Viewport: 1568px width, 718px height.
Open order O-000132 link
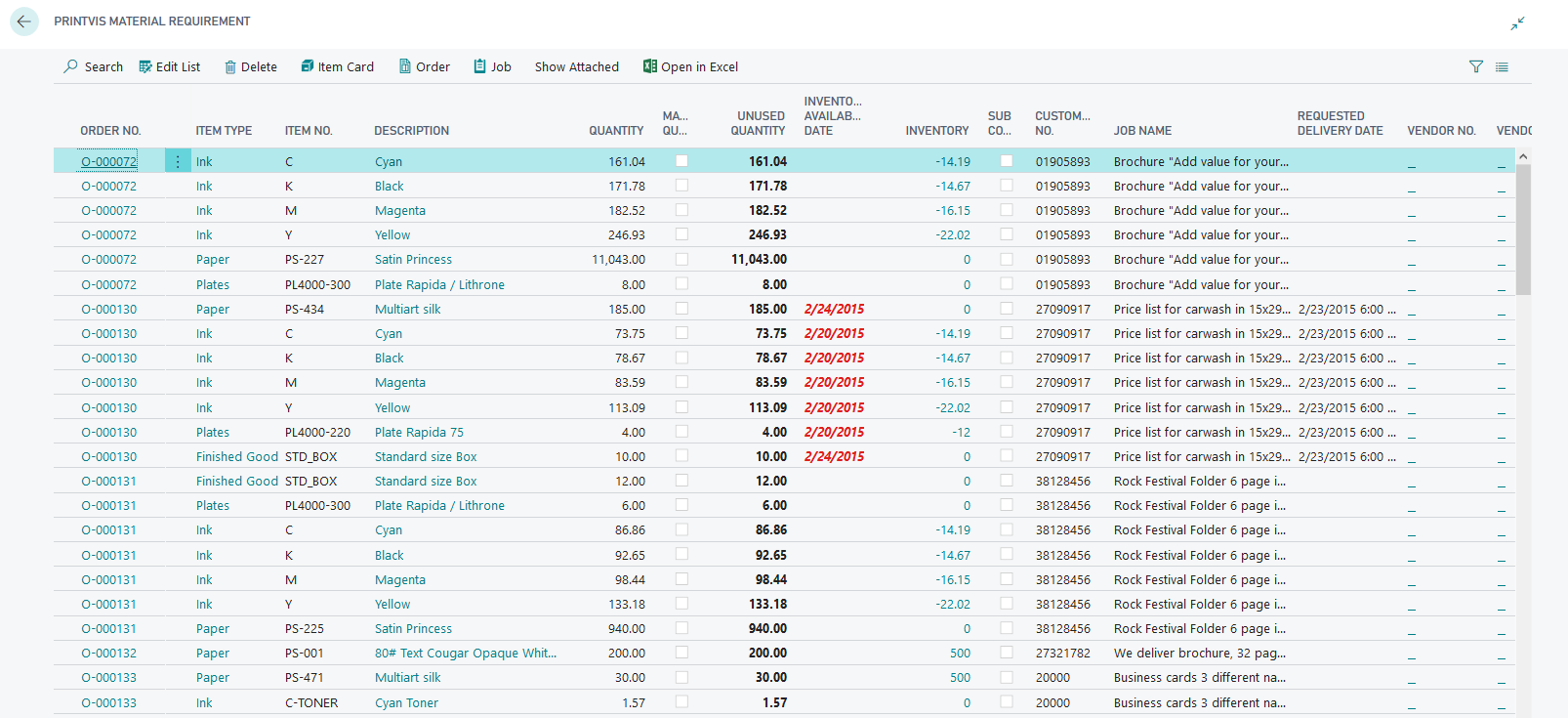point(108,653)
